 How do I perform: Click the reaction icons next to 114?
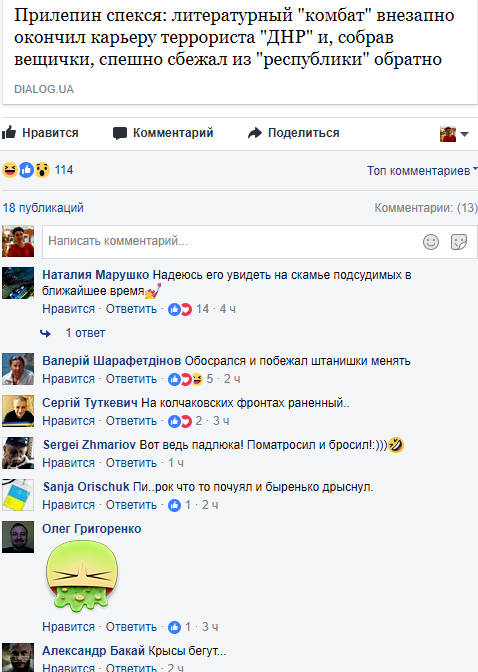coord(26,170)
